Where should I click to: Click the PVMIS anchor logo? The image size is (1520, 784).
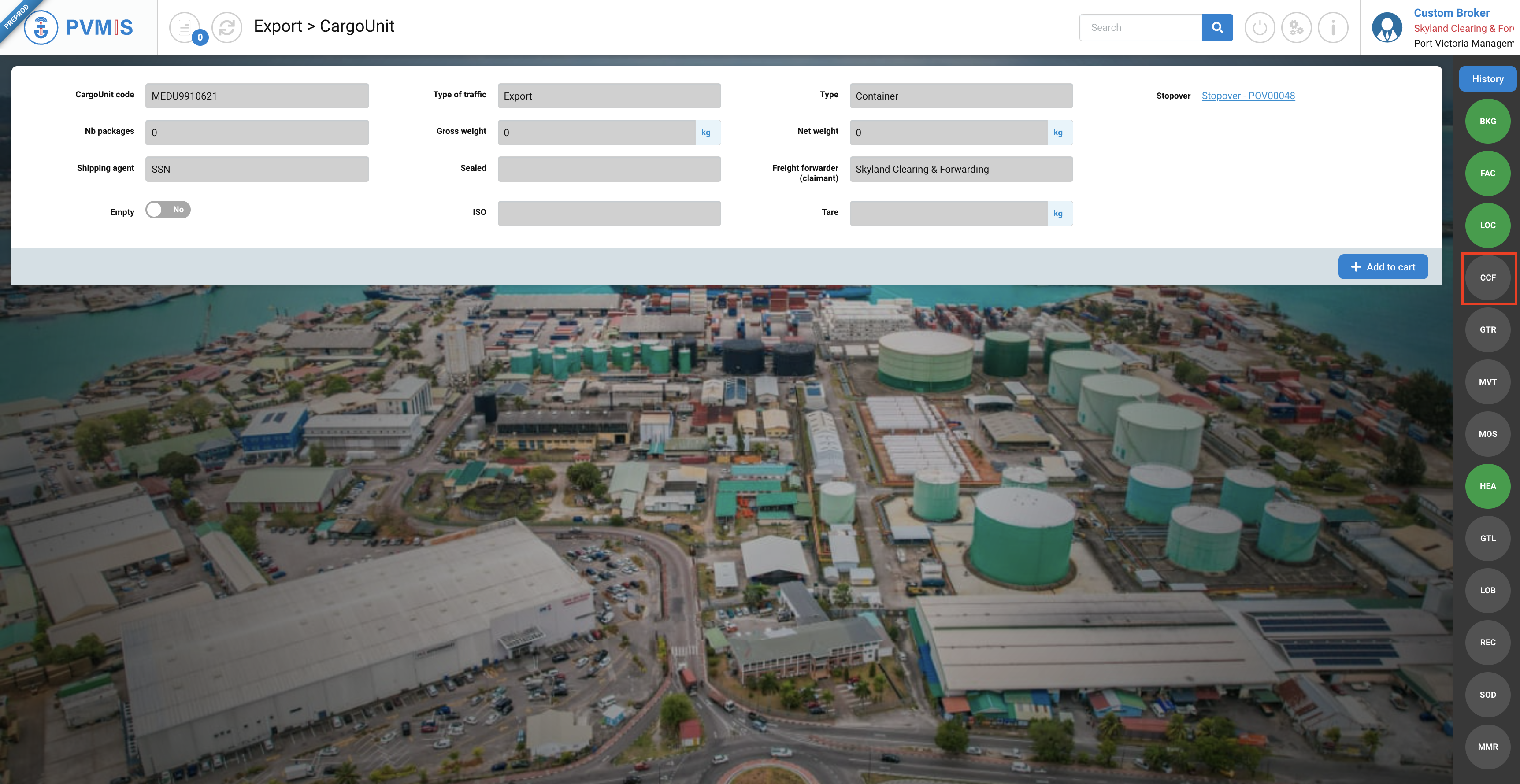click(41, 27)
